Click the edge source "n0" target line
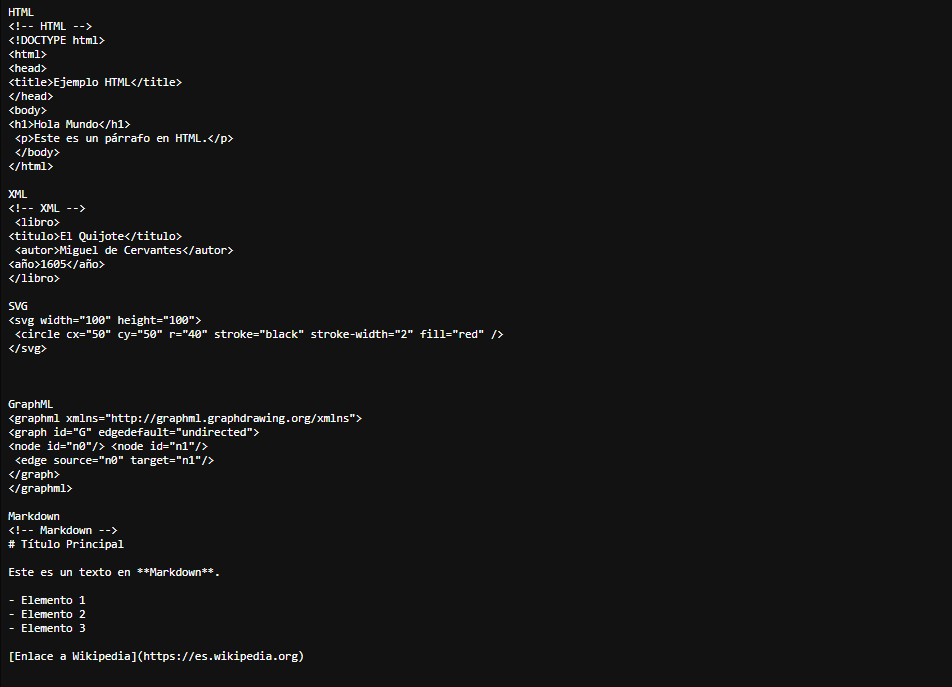Image resolution: width=952 pixels, height=687 pixels. (115, 460)
